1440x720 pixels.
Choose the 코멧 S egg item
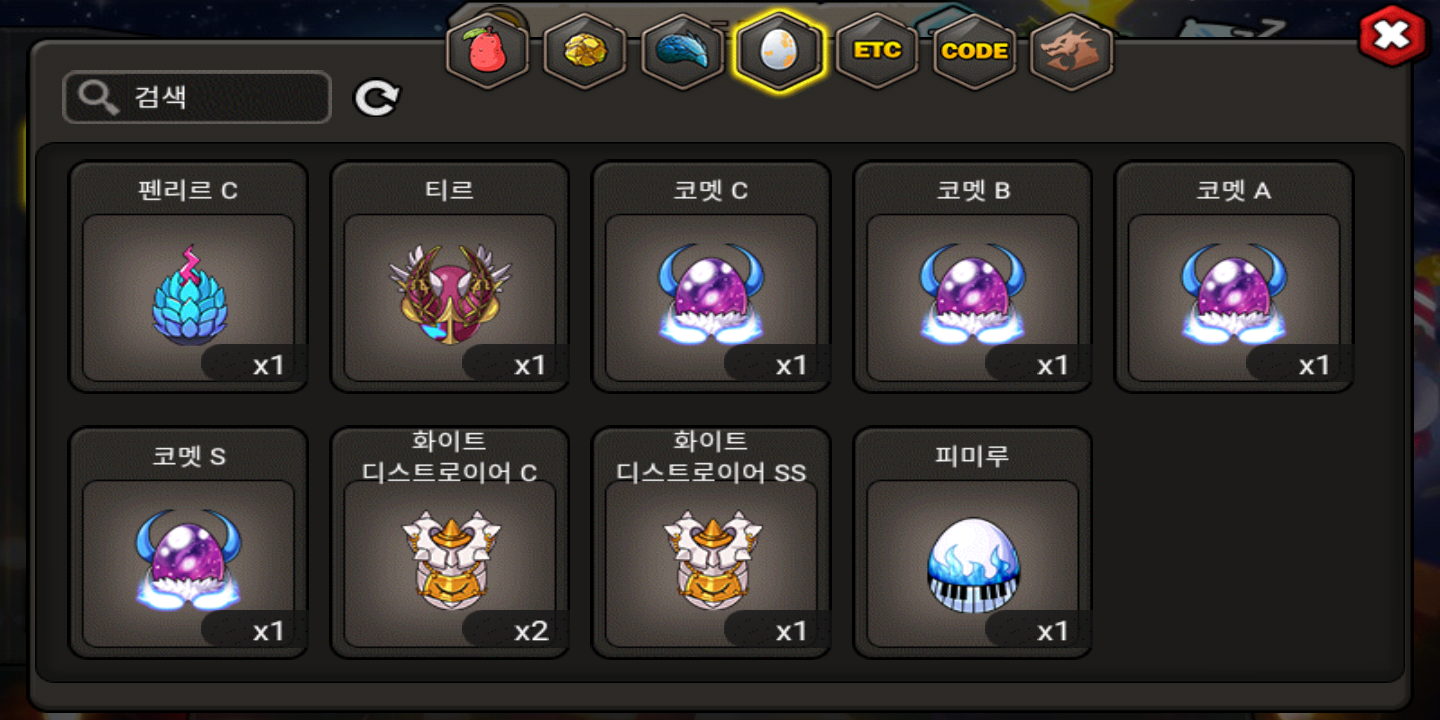point(188,543)
